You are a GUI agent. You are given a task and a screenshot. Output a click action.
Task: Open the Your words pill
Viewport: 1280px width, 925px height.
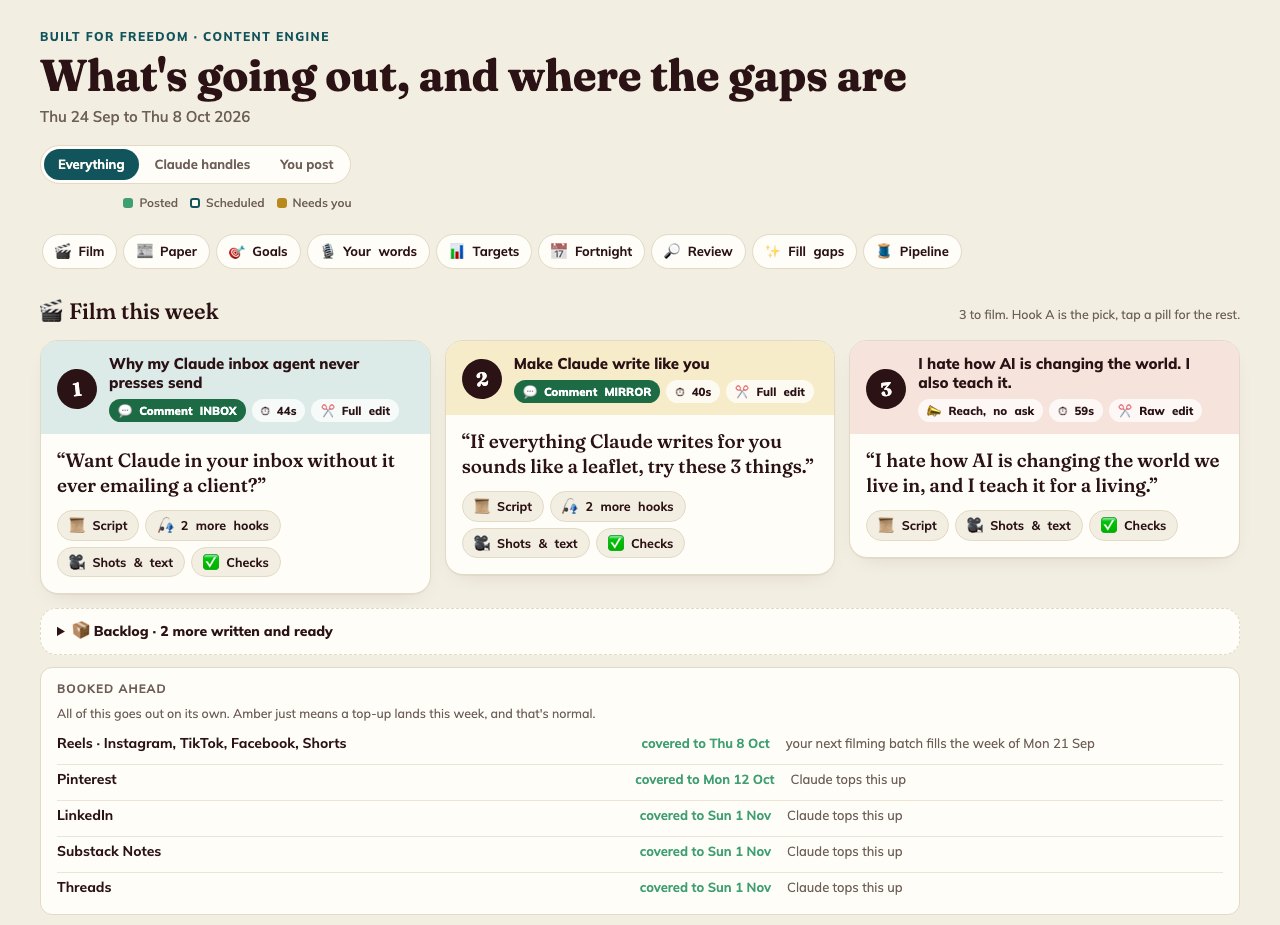point(368,251)
